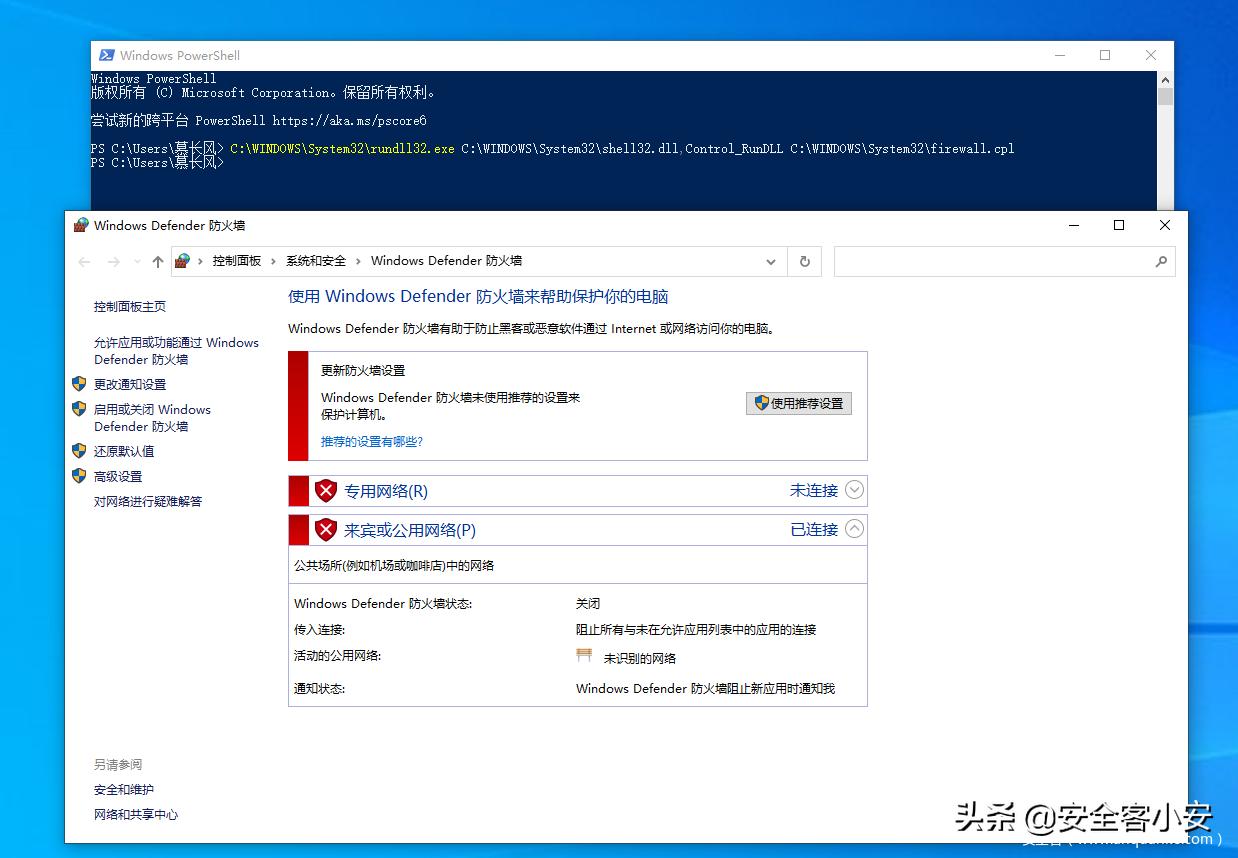The height and width of the screenshot is (858, 1238).
Task: Click the refresh icon beside the address bar
Action: [x=804, y=261]
